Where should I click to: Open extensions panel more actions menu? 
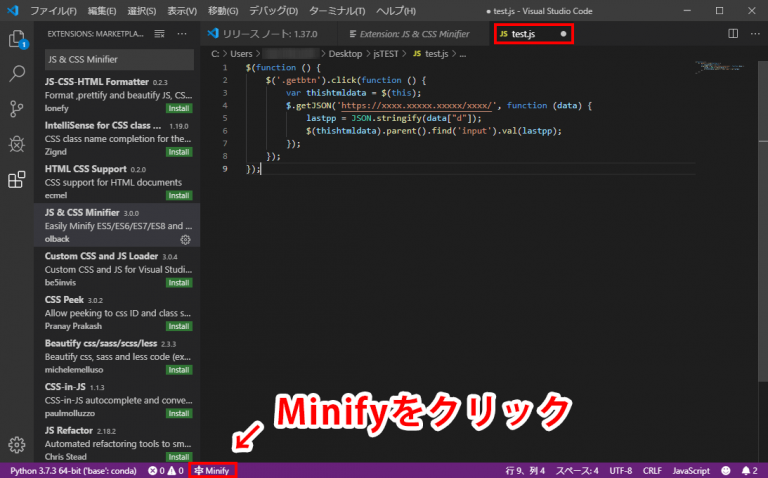click(182, 33)
